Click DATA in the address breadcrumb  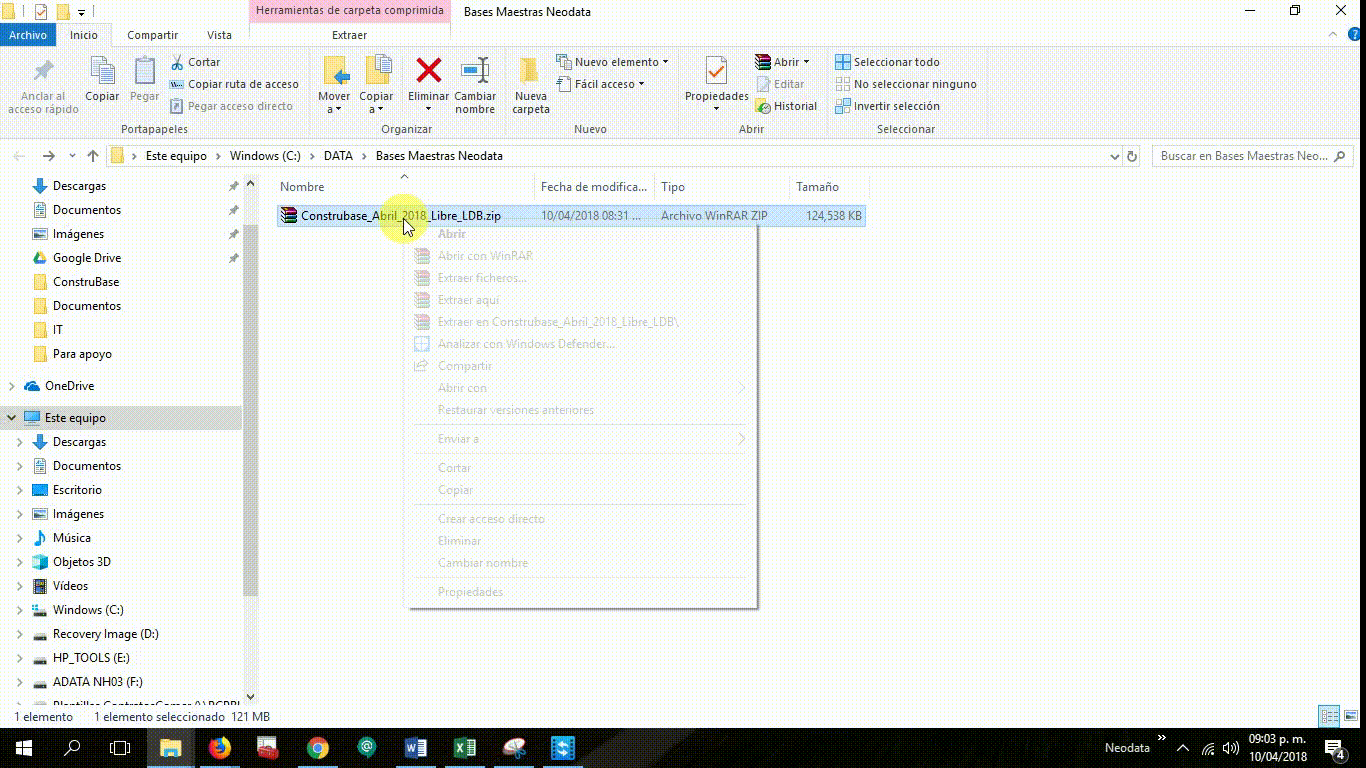(x=338, y=156)
